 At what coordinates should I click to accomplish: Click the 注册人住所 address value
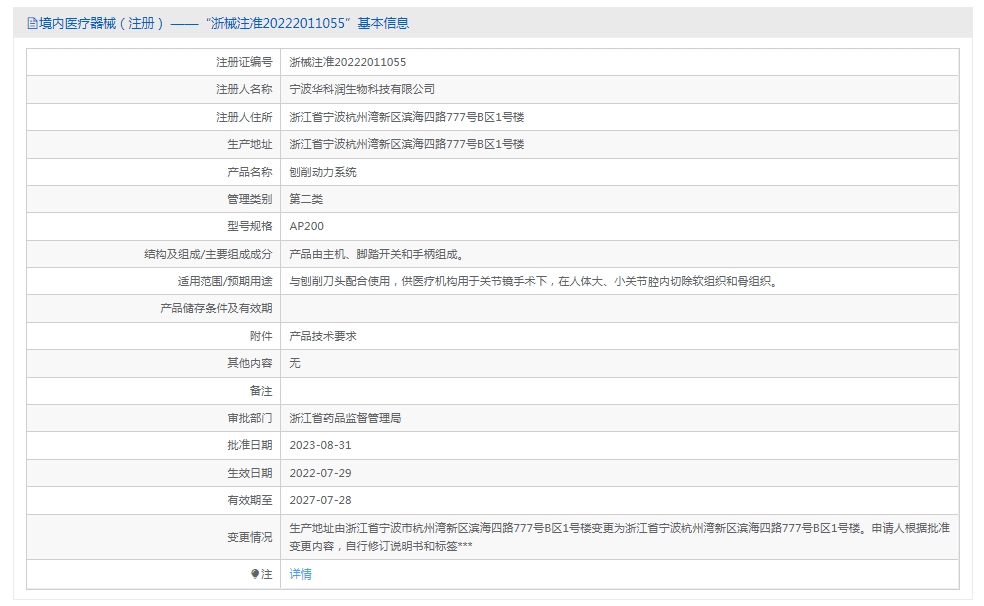tap(406, 117)
